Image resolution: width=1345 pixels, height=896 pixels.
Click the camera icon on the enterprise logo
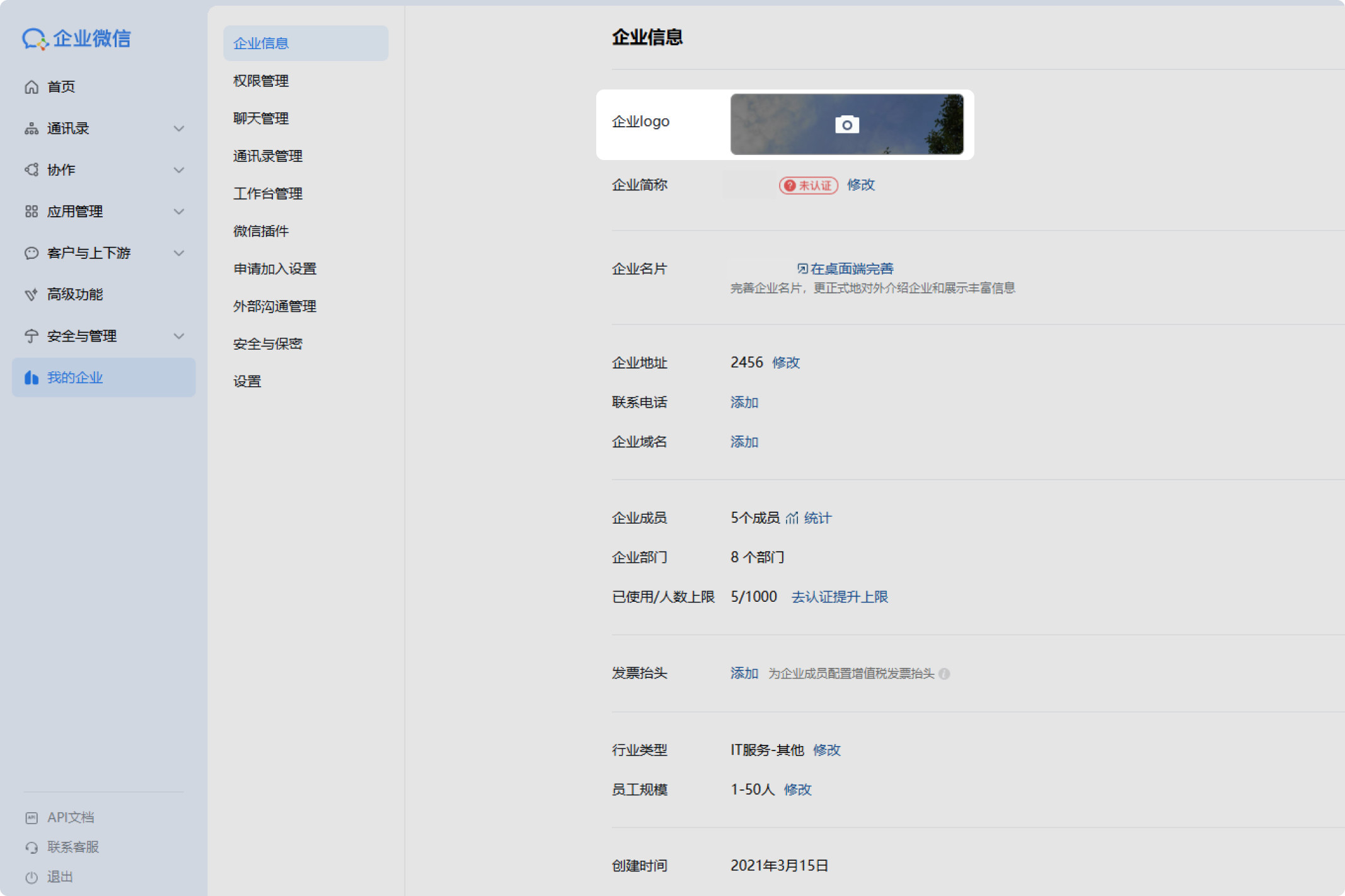[x=847, y=125]
